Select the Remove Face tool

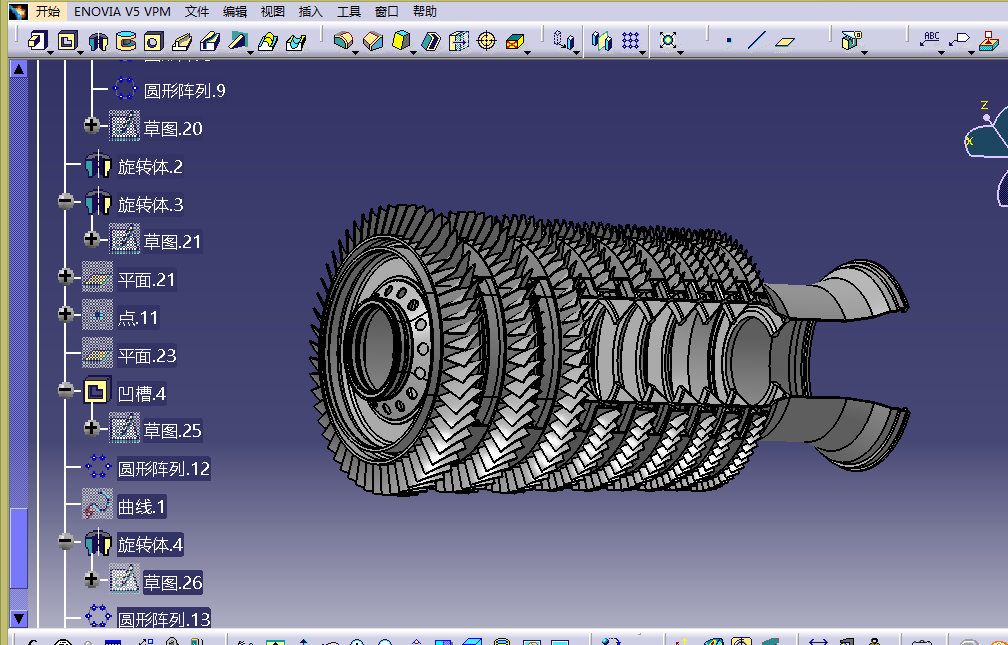[x=515, y=41]
